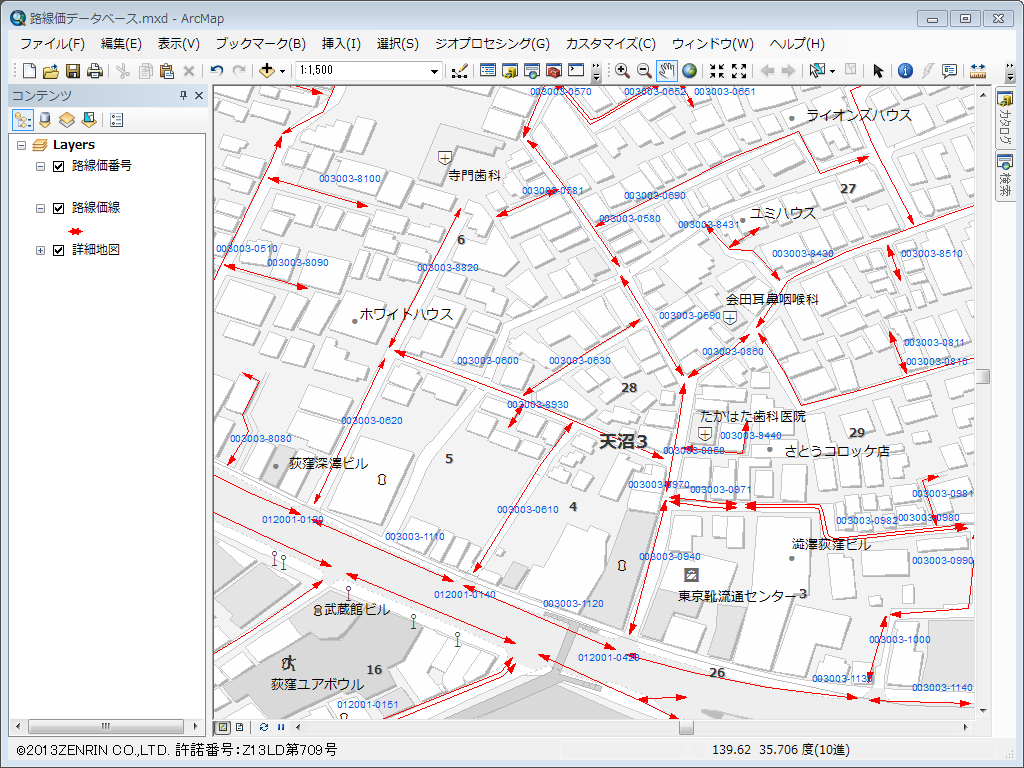
Task: Open the ジオプロセシング(G) menu
Action: 492,44
